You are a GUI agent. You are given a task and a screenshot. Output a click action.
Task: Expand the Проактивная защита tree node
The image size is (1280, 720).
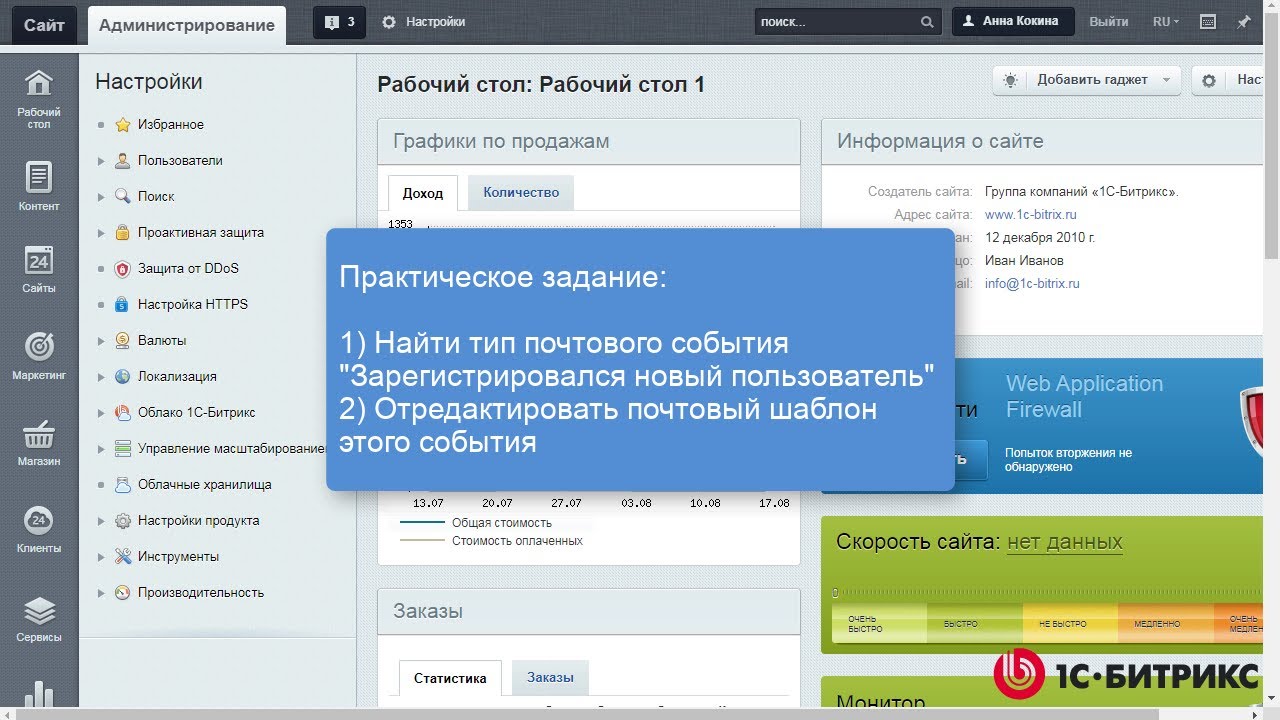(x=101, y=233)
